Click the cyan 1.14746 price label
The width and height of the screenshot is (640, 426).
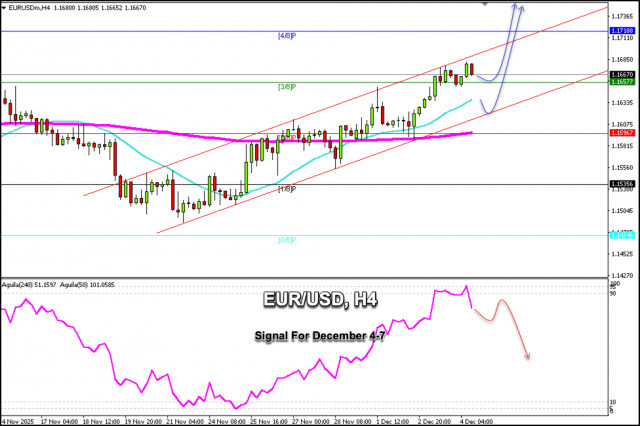coord(622,235)
